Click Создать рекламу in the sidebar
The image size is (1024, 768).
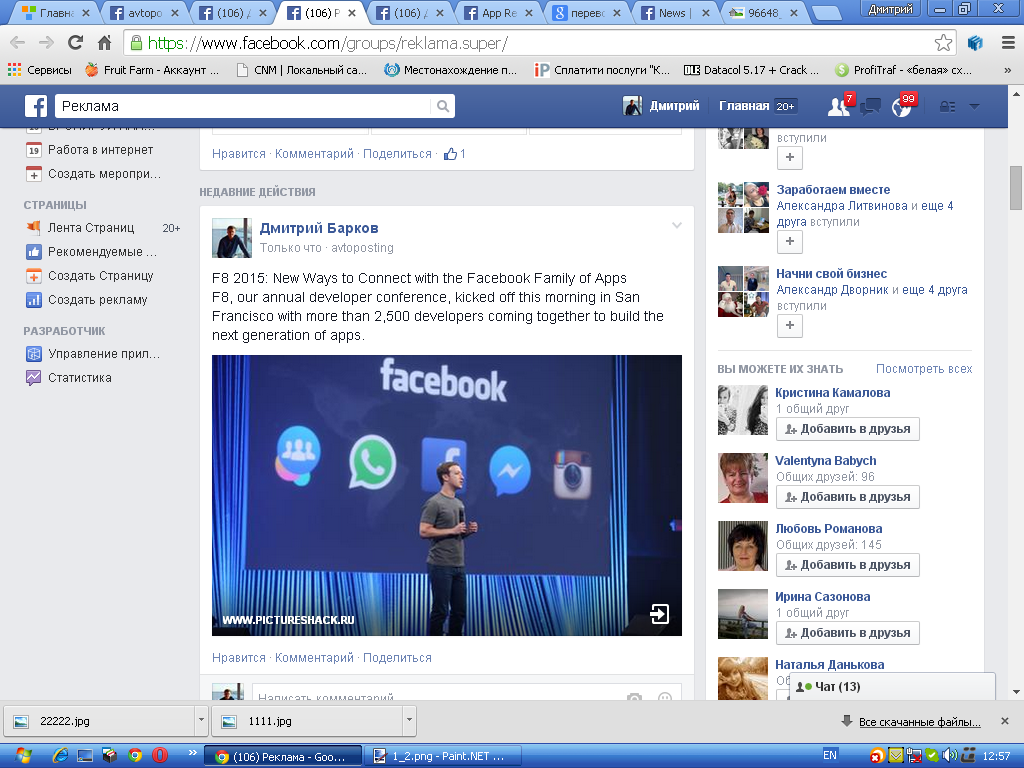coord(86,300)
